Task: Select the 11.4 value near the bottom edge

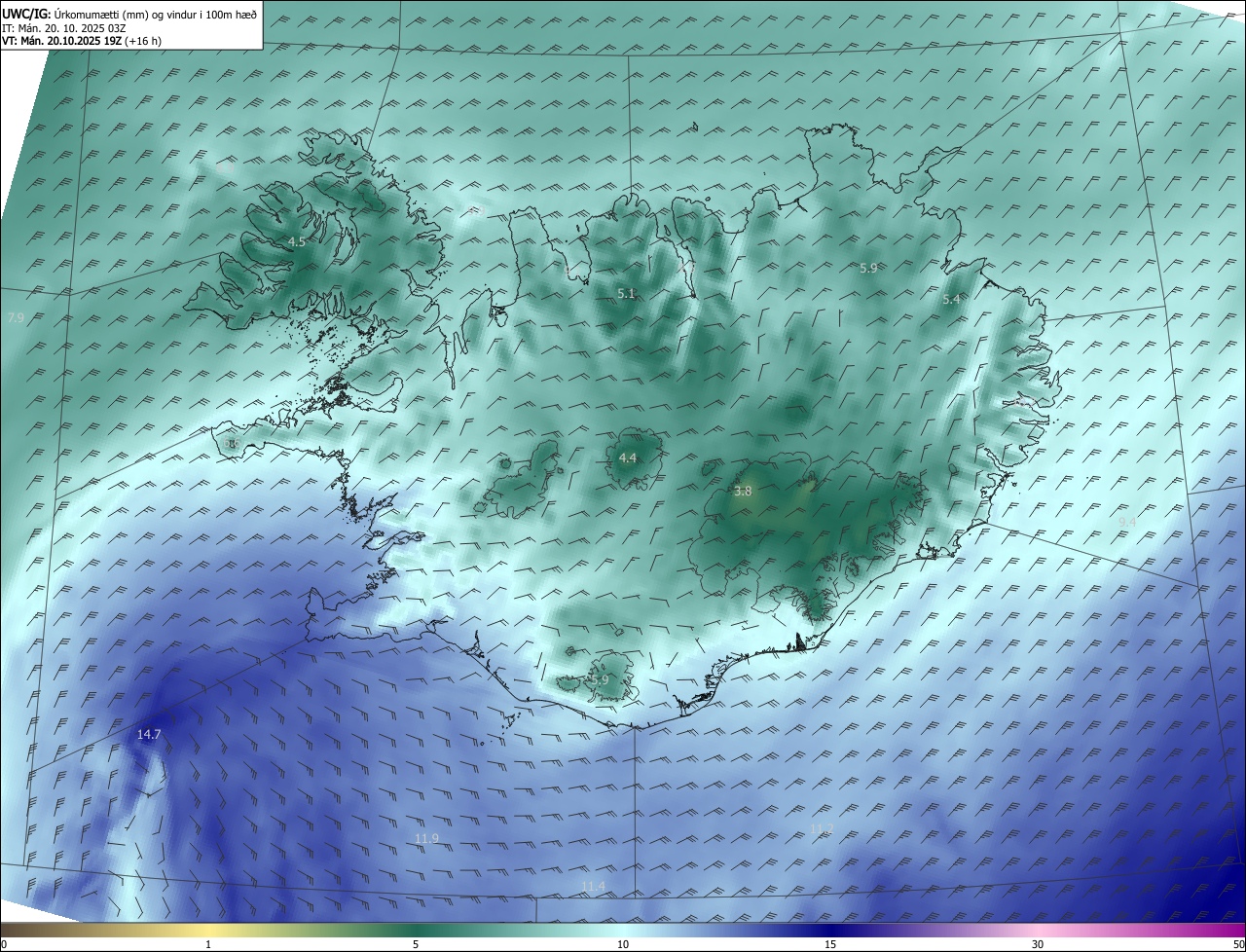Action: pos(593,885)
